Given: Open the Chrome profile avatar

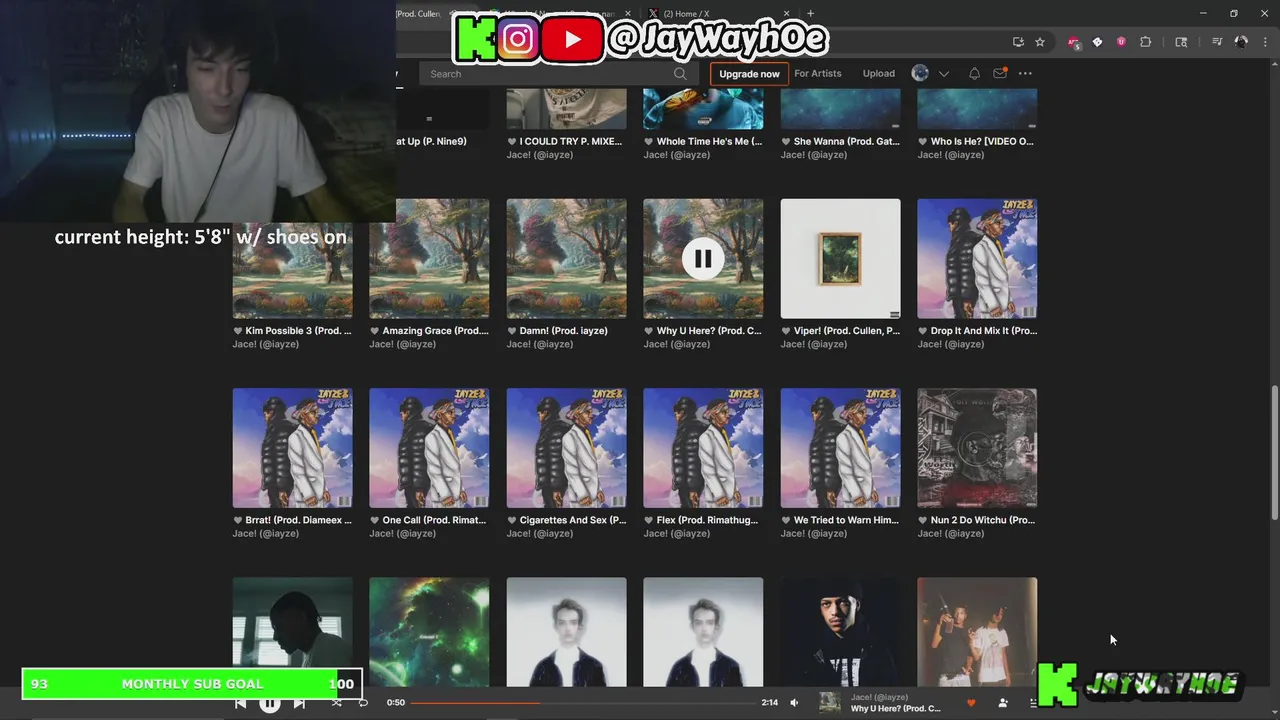Looking at the screenshot, I should click(1241, 42).
